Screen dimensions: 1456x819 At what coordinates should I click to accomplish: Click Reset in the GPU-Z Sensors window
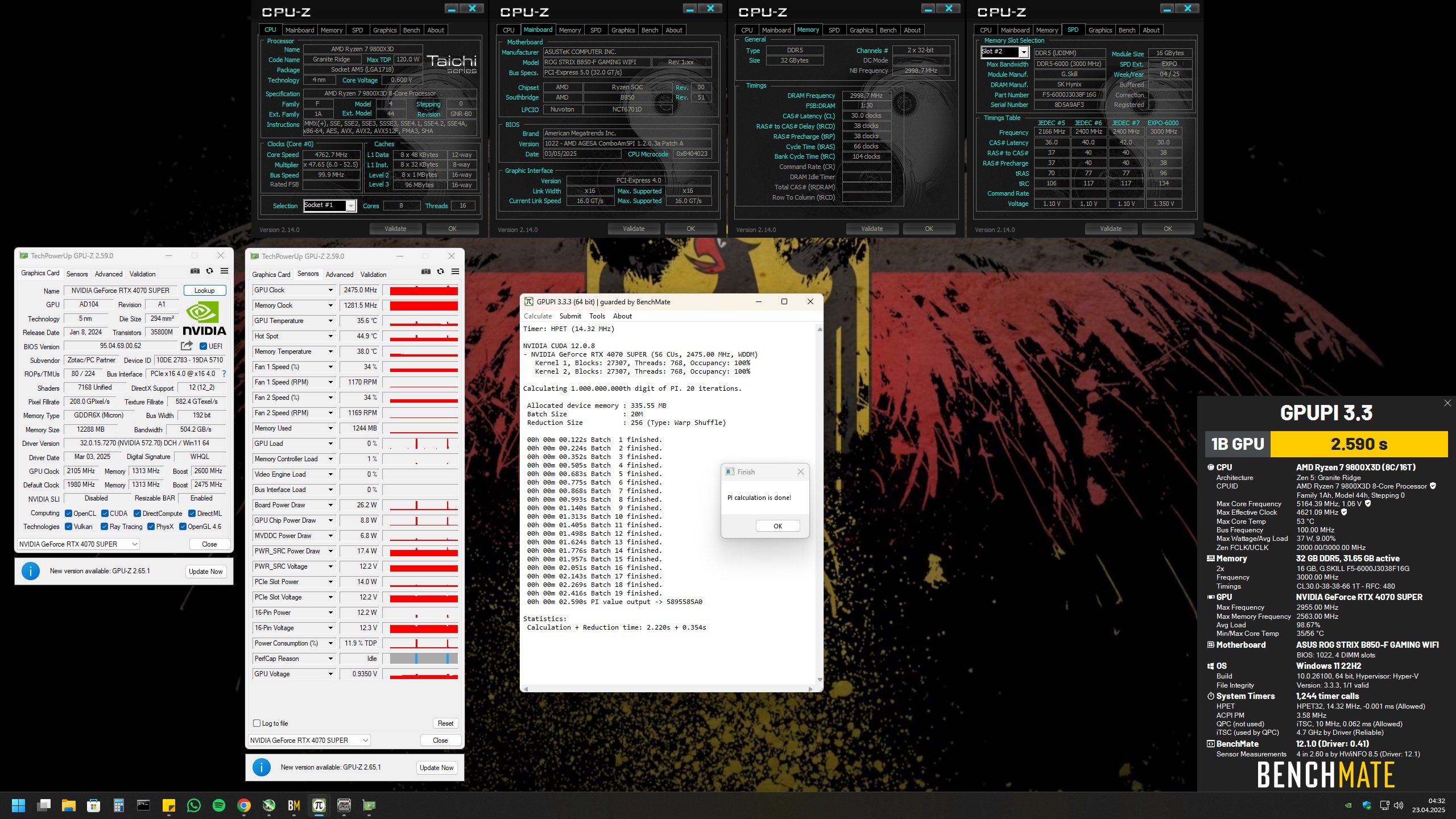pos(445,723)
